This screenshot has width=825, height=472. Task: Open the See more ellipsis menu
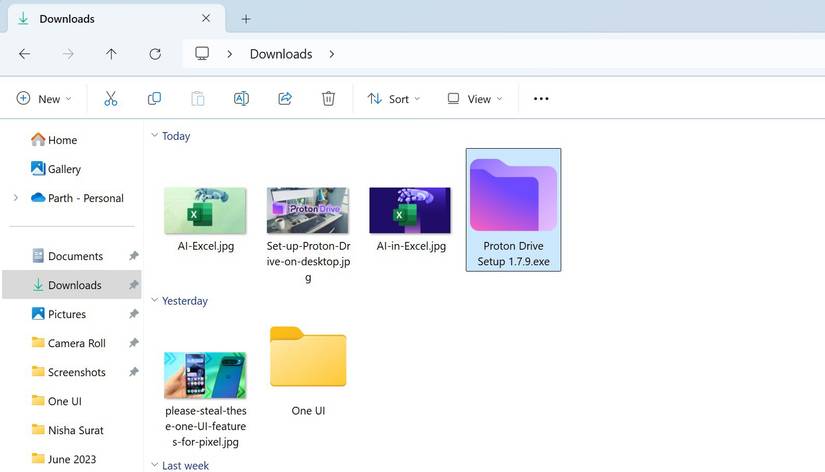point(541,98)
